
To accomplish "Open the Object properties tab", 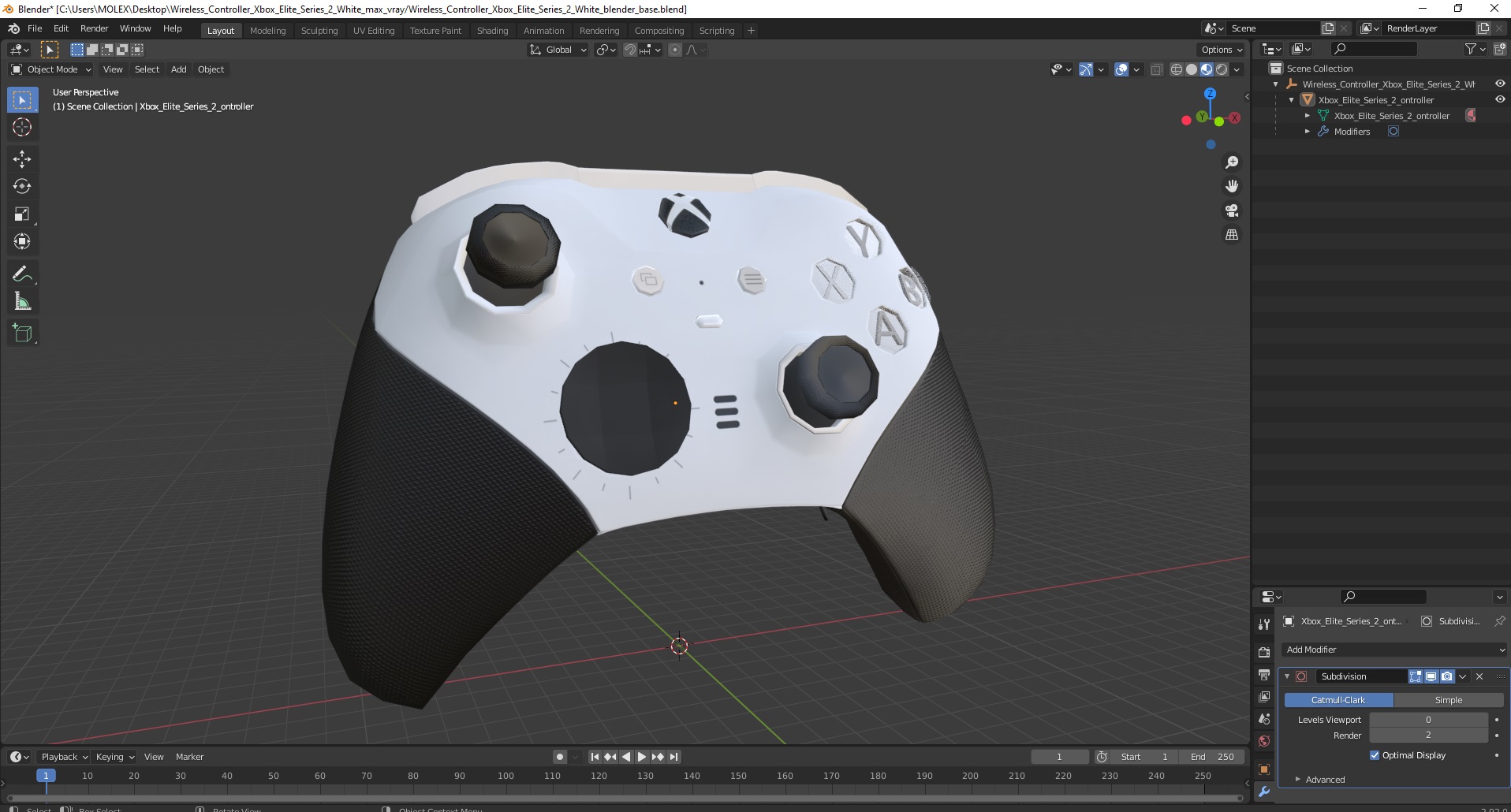I will click(1264, 769).
